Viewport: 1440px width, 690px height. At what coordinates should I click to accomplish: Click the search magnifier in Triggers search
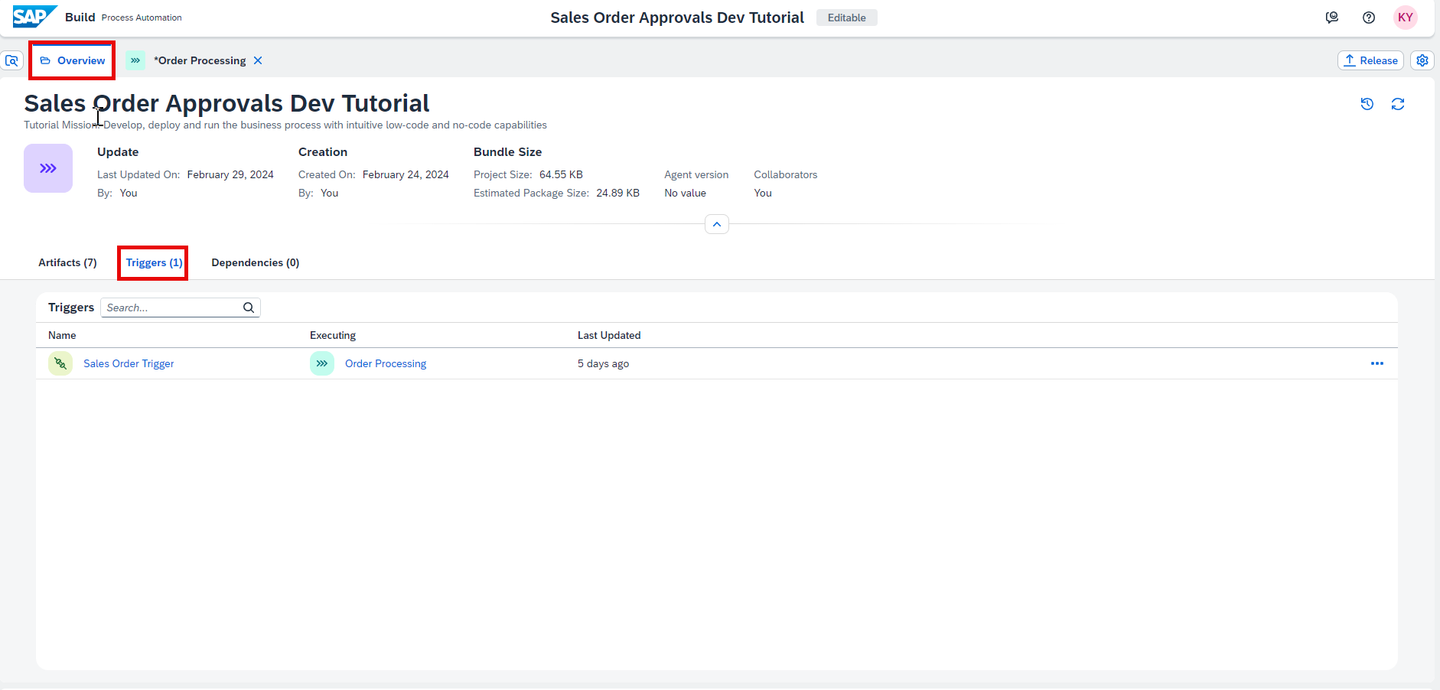point(249,308)
